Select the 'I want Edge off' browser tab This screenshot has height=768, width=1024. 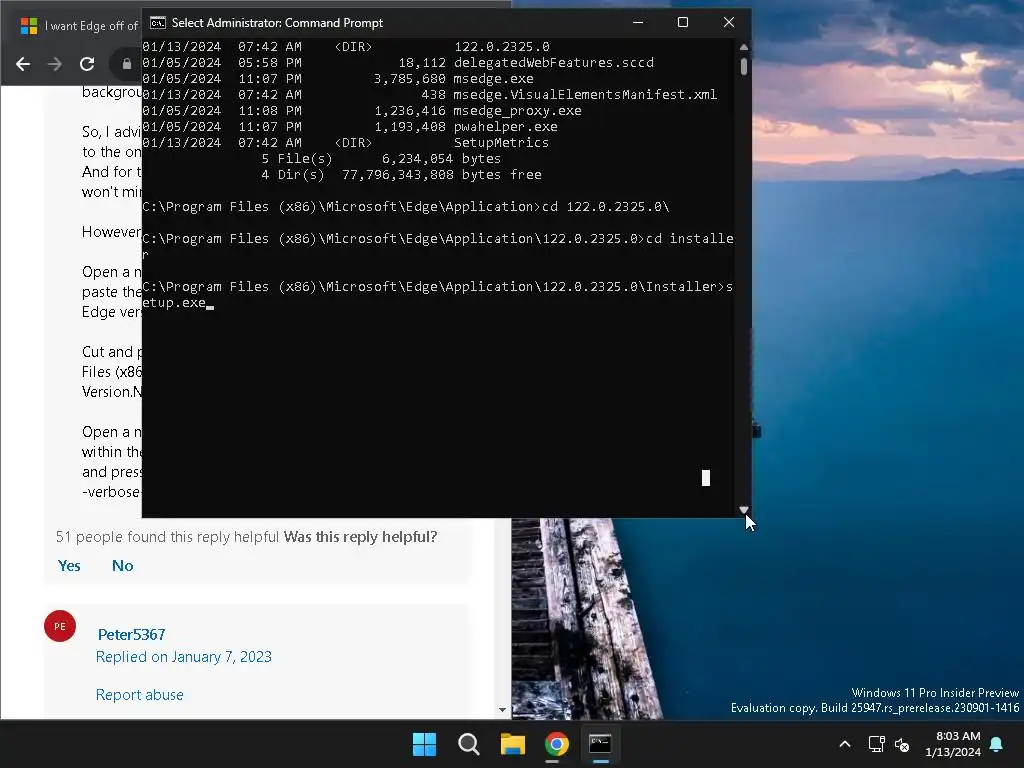coord(78,26)
